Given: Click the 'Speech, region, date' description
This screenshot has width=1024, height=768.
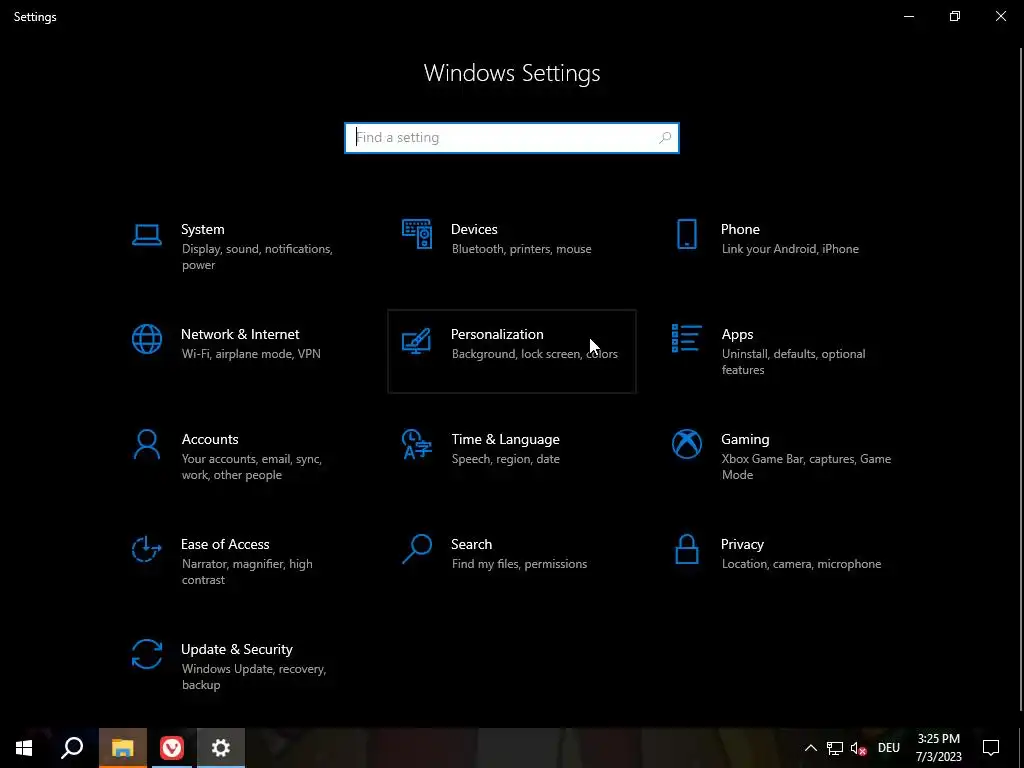Looking at the screenshot, I should [505, 459].
